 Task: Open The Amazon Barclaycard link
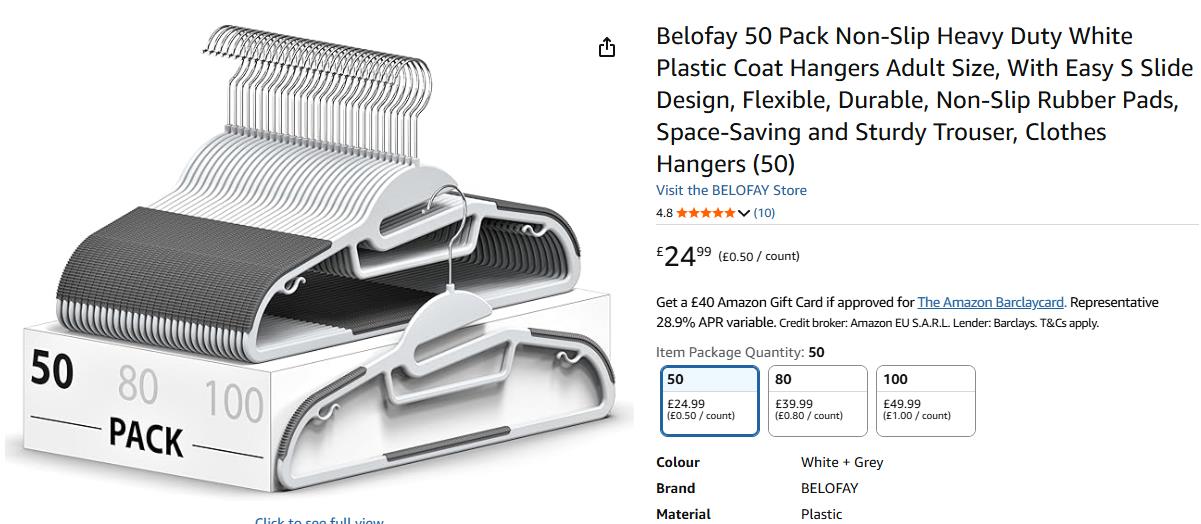[x=991, y=302]
